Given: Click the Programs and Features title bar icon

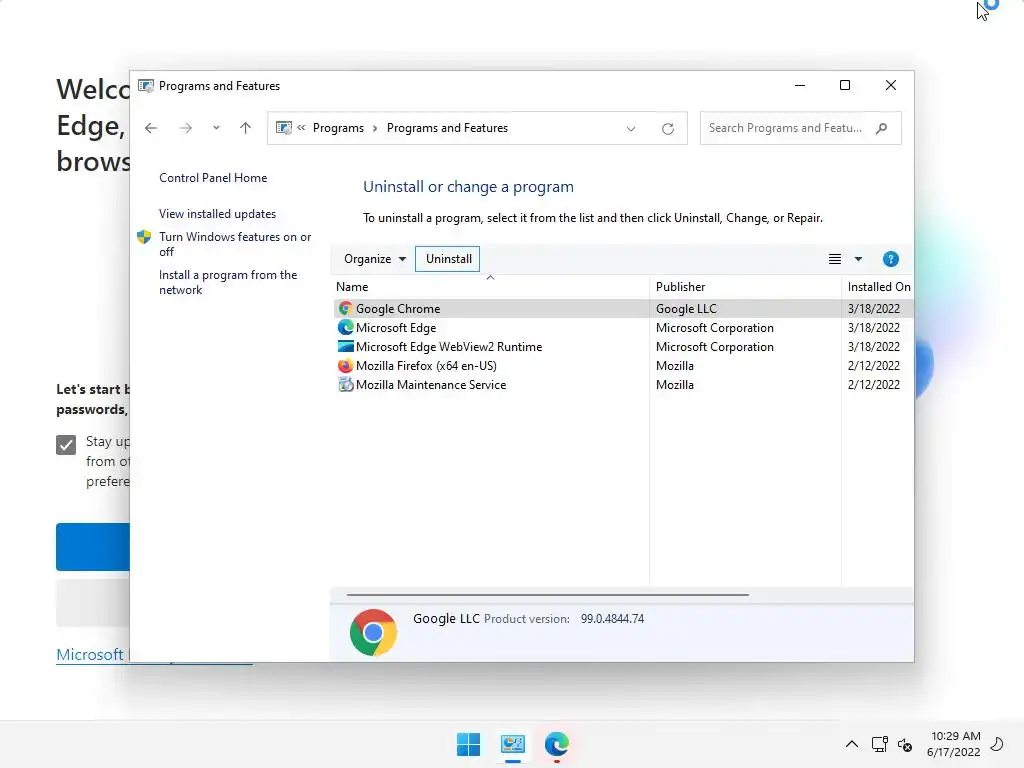Looking at the screenshot, I should click(x=146, y=86).
